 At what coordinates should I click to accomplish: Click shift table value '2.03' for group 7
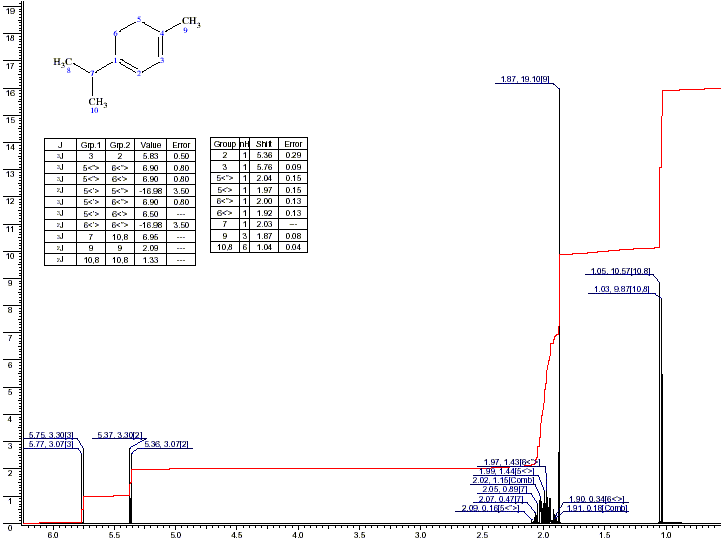tap(264, 224)
